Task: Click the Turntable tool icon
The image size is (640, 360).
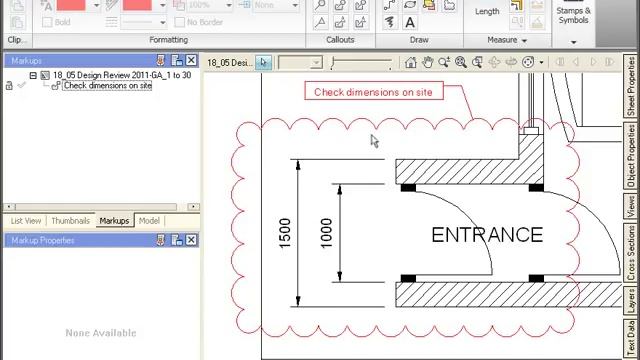Action: click(511, 62)
